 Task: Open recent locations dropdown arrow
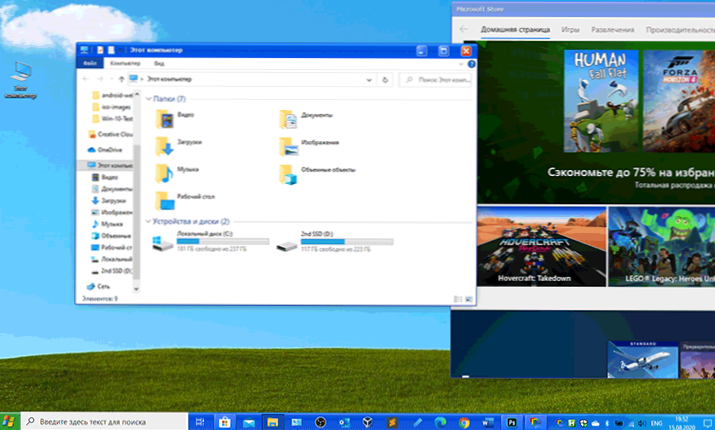[x=111, y=79]
